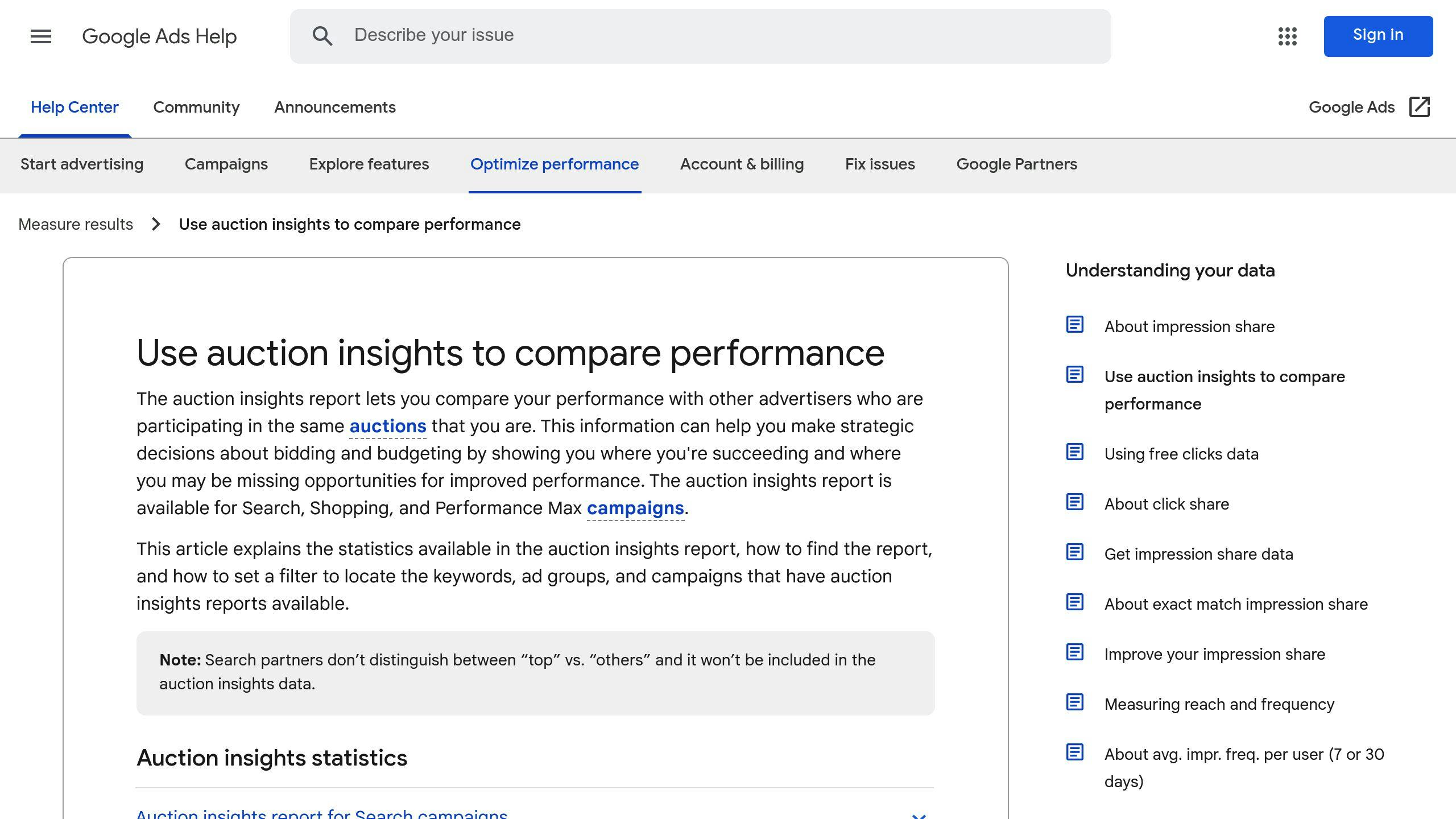This screenshot has height=819, width=1456.
Task: Expand Auction insights report for Search campaigns
Action: tap(535, 814)
